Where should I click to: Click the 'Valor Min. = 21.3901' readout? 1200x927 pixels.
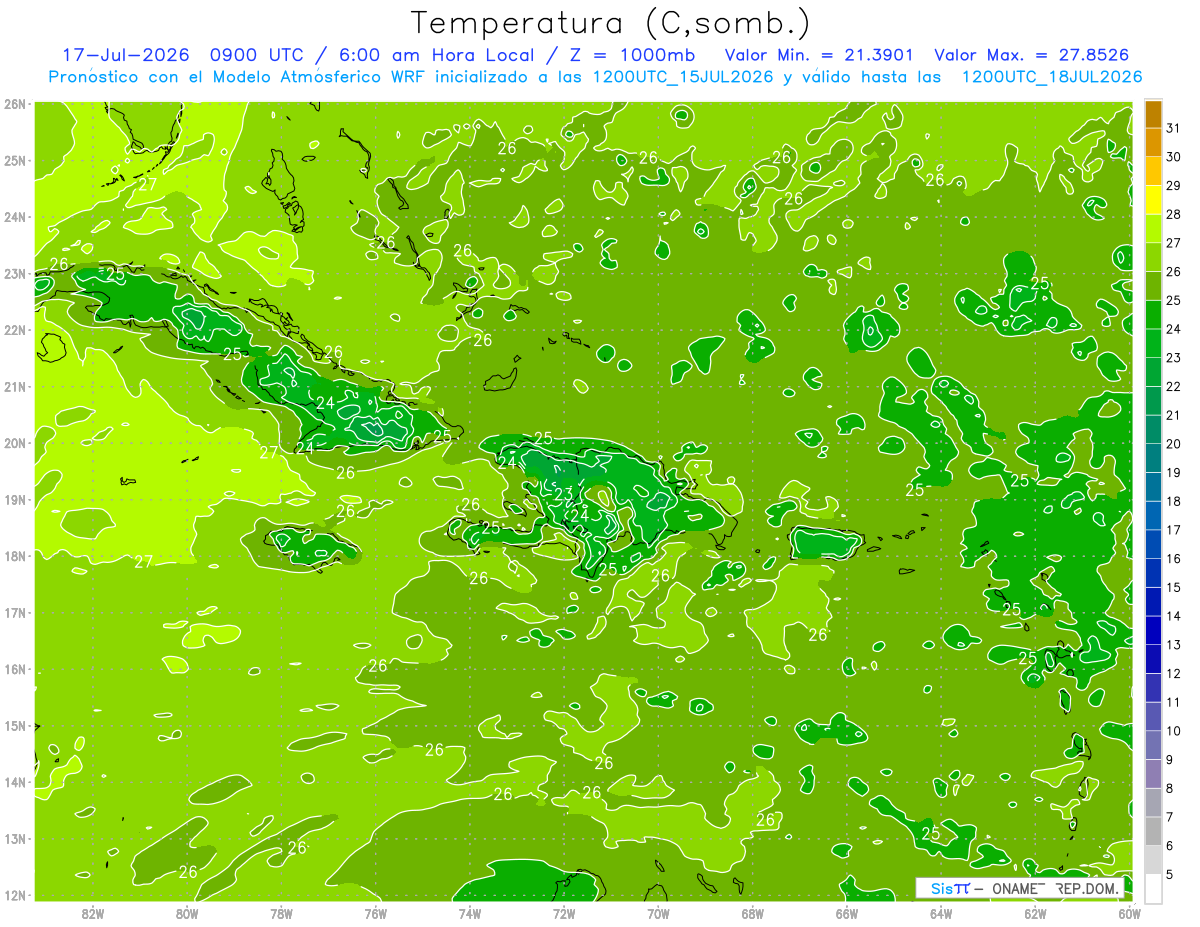click(x=818, y=55)
